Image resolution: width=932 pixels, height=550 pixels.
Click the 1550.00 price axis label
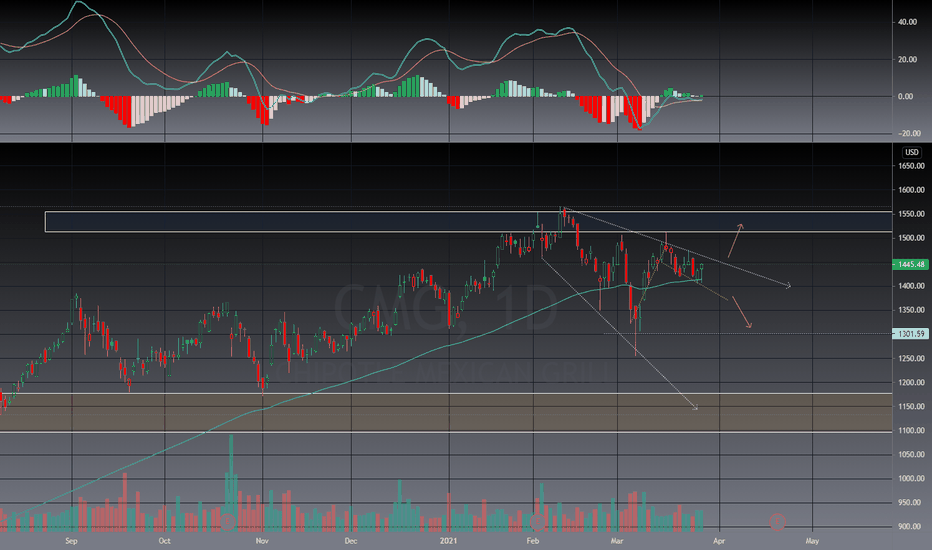(x=911, y=213)
